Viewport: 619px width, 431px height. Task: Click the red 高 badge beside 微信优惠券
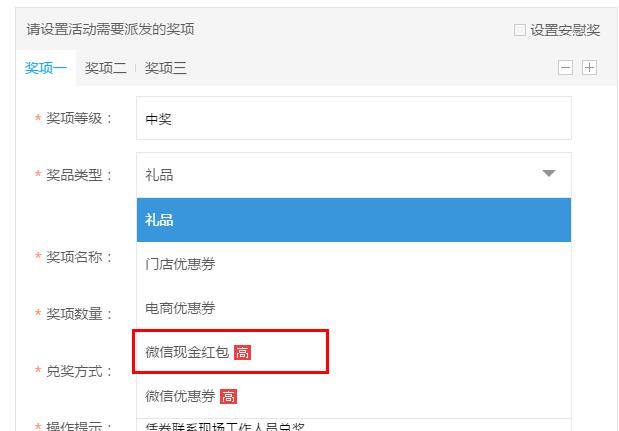228,396
